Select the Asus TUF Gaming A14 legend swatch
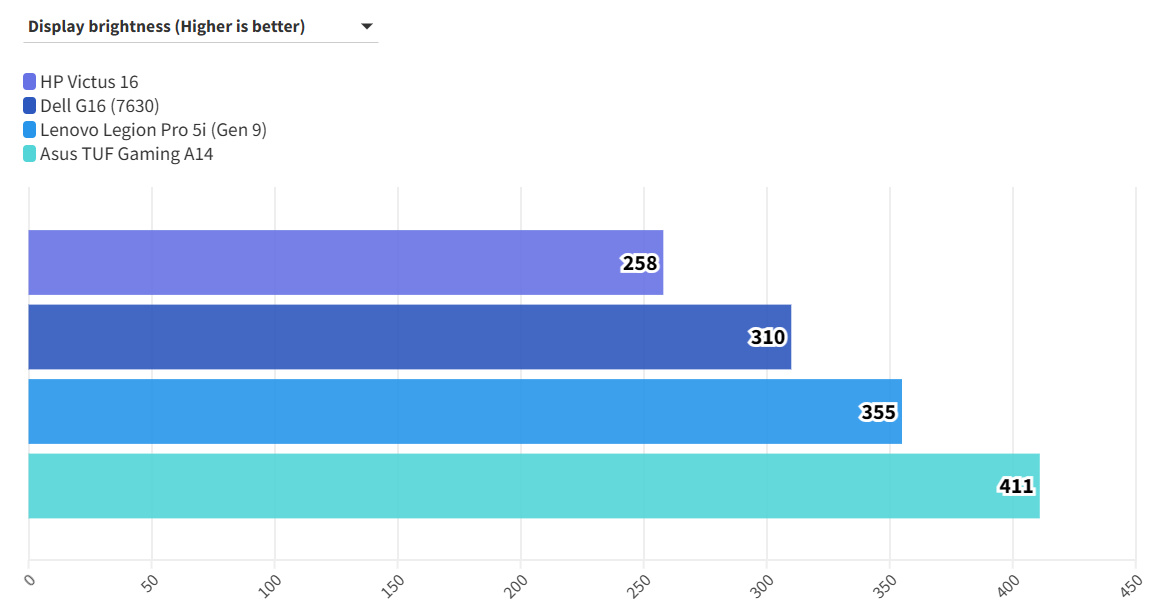 coord(30,154)
